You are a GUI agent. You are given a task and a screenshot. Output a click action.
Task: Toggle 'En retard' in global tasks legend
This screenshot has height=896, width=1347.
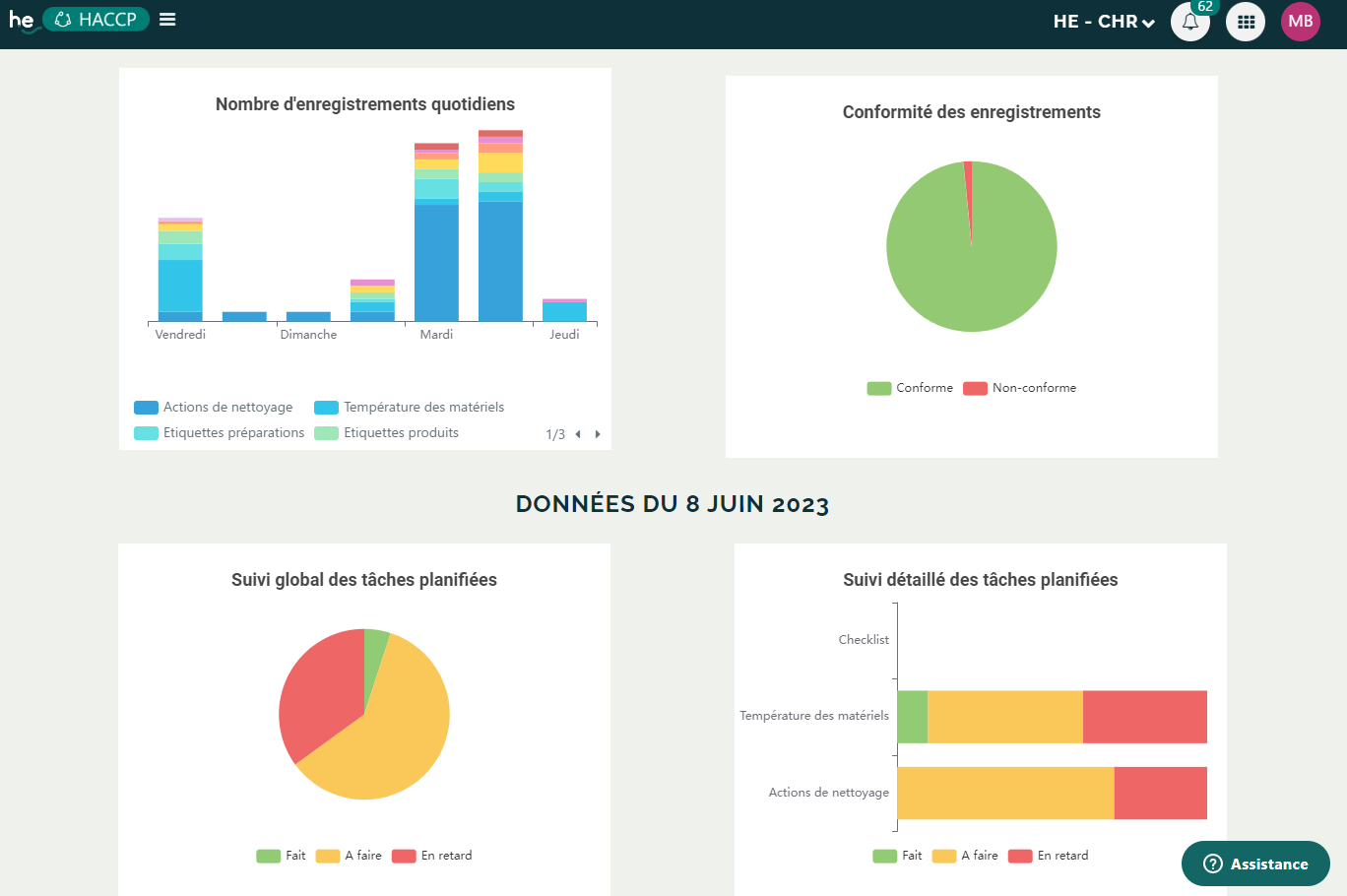[432, 856]
